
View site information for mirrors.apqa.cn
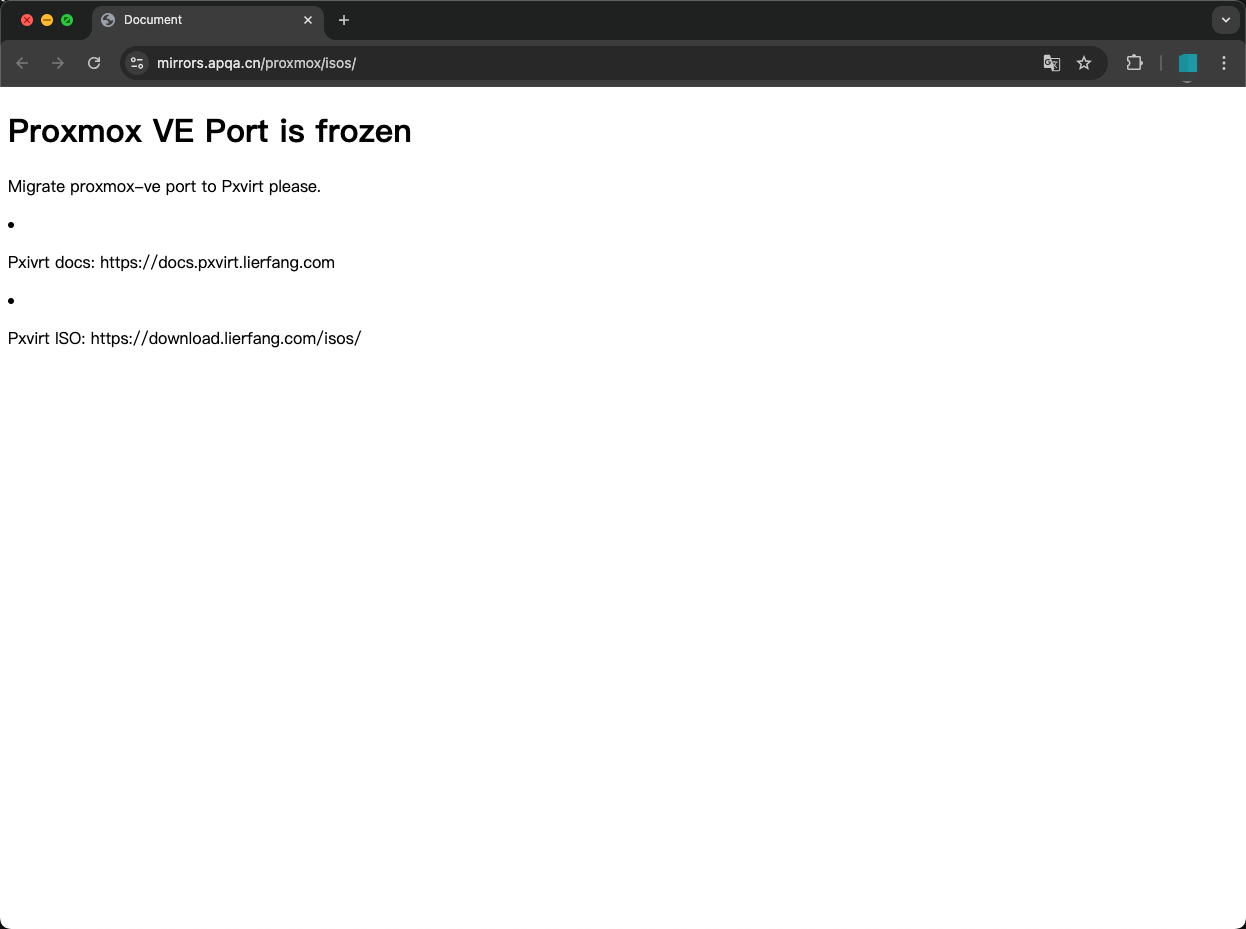click(138, 63)
